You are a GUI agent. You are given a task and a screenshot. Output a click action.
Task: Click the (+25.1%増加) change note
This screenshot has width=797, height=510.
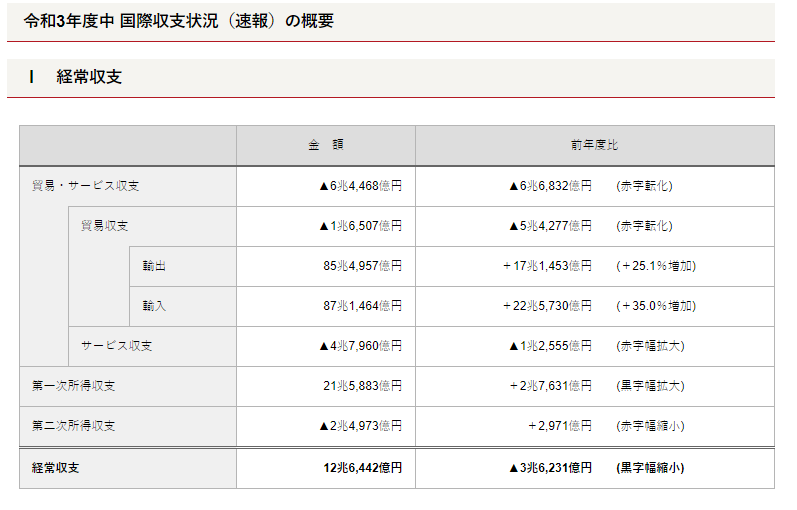(x=655, y=266)
